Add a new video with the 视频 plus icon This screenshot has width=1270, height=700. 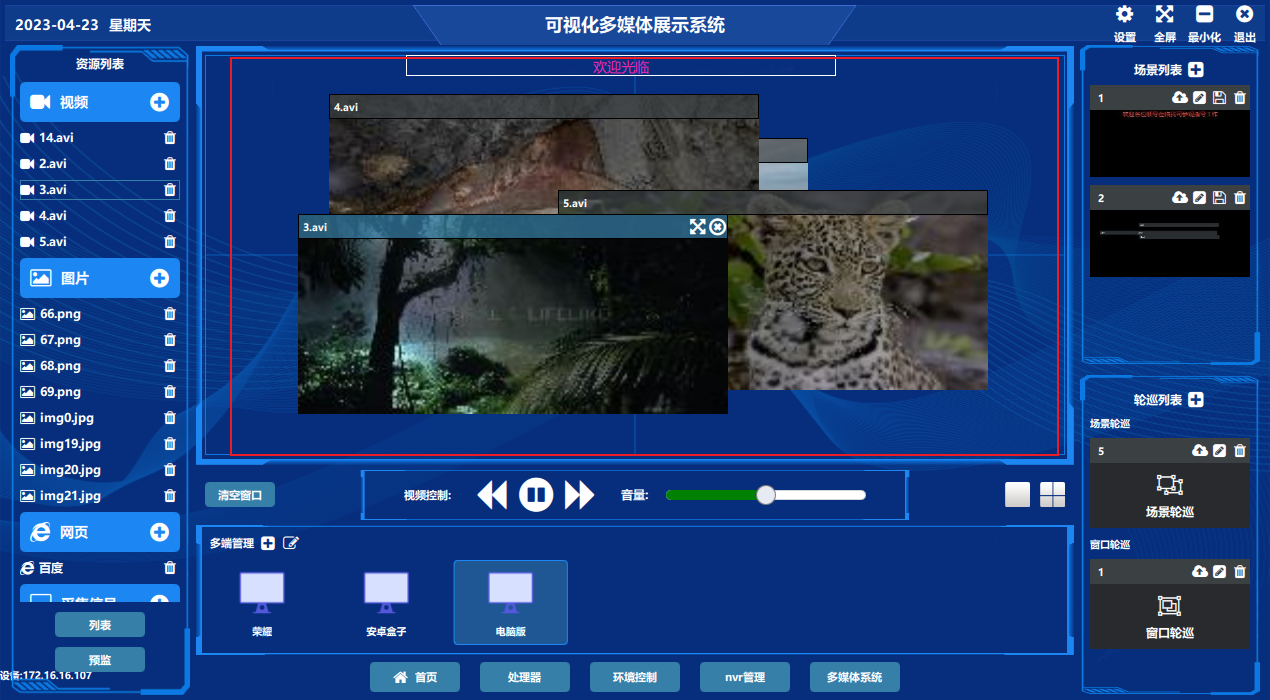159,102
